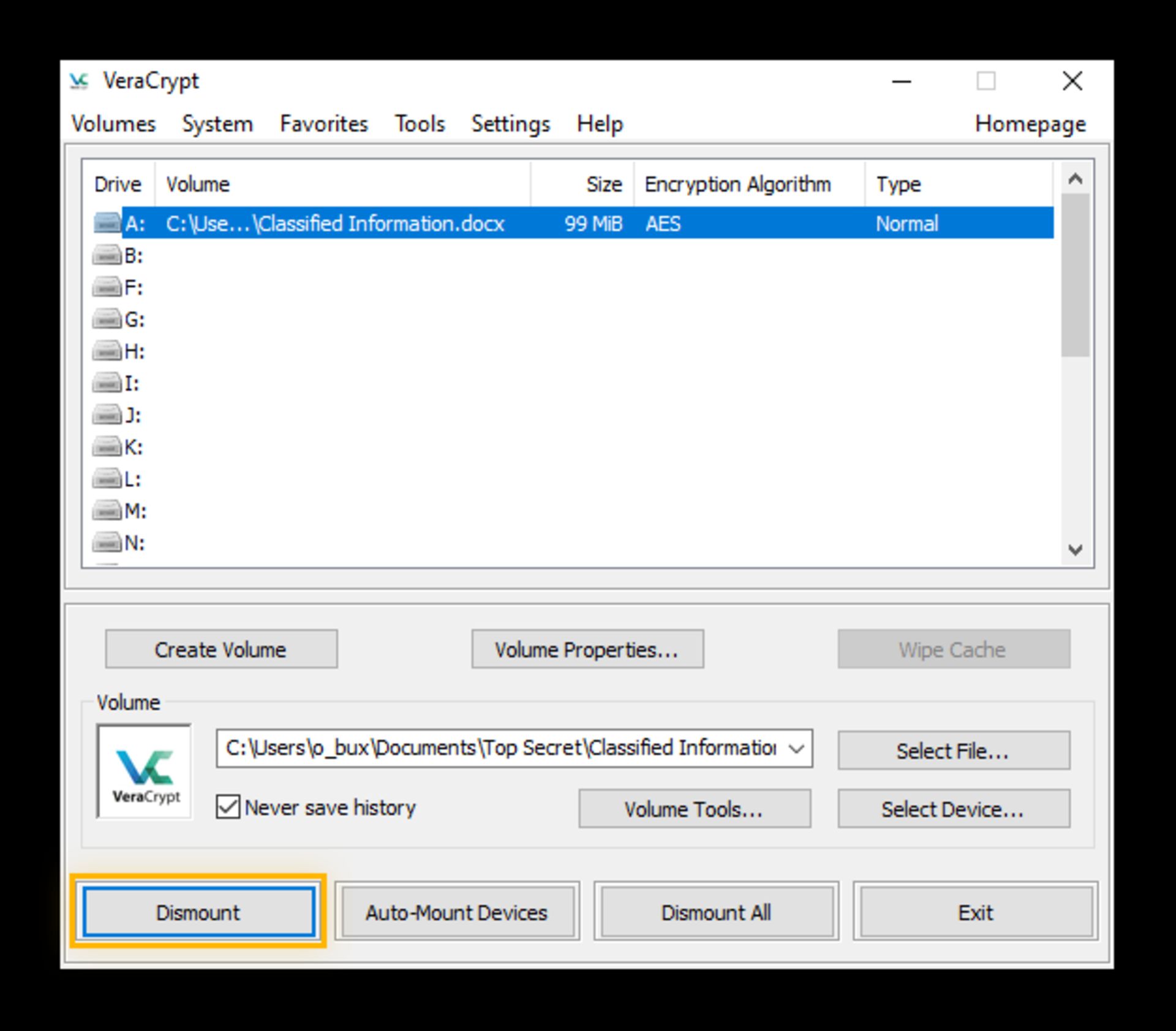Select the H: drive icon

[107, 351]
